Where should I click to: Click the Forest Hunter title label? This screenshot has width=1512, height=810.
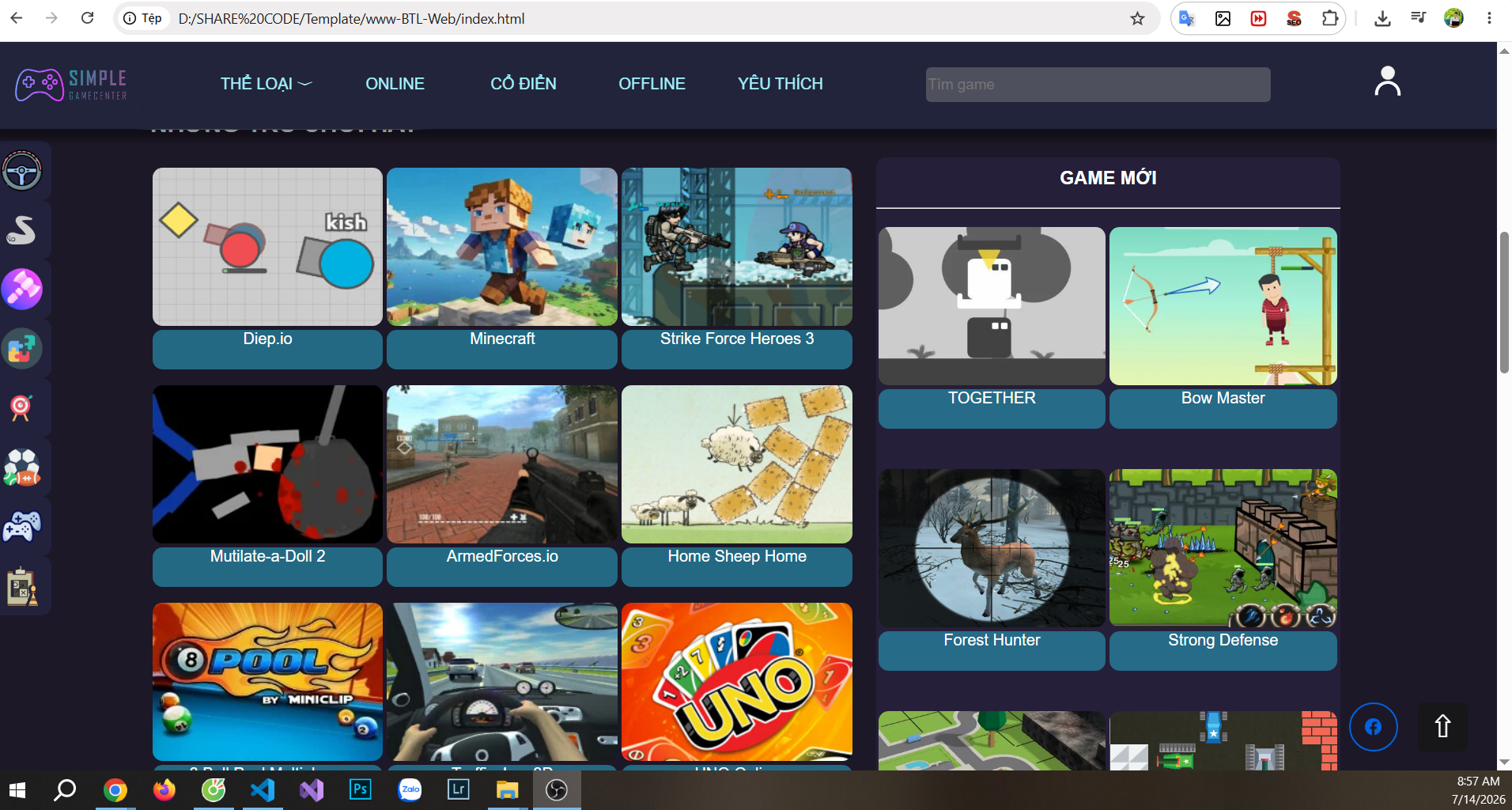992,650
